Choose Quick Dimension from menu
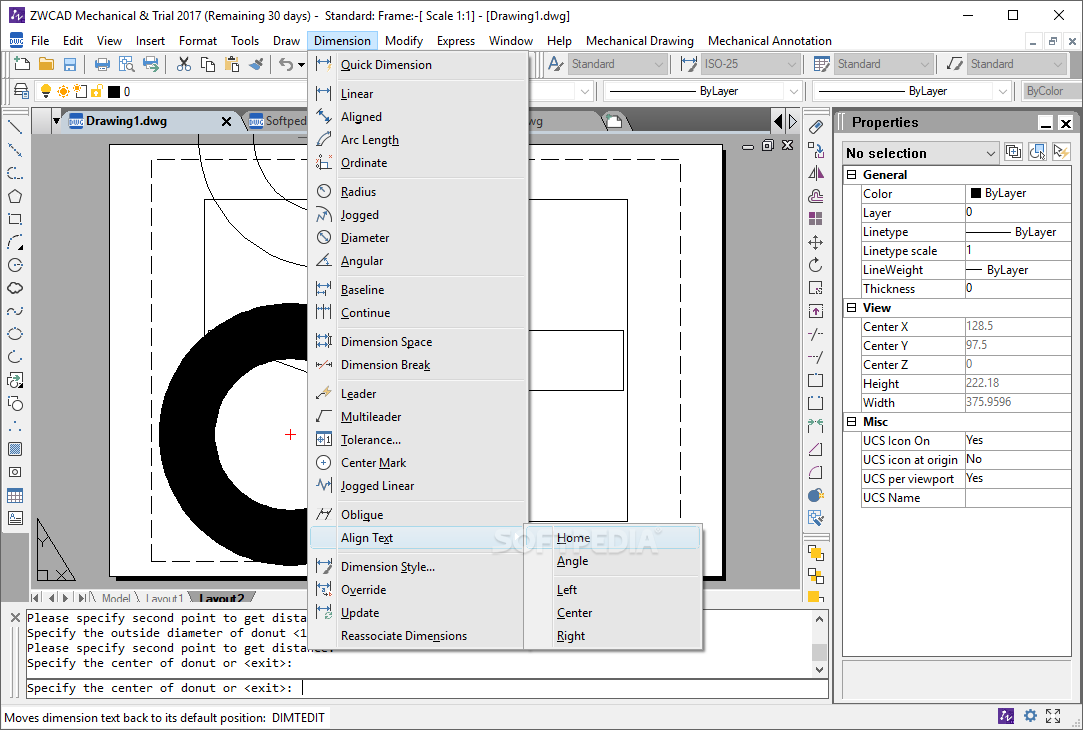 point(419,64)
